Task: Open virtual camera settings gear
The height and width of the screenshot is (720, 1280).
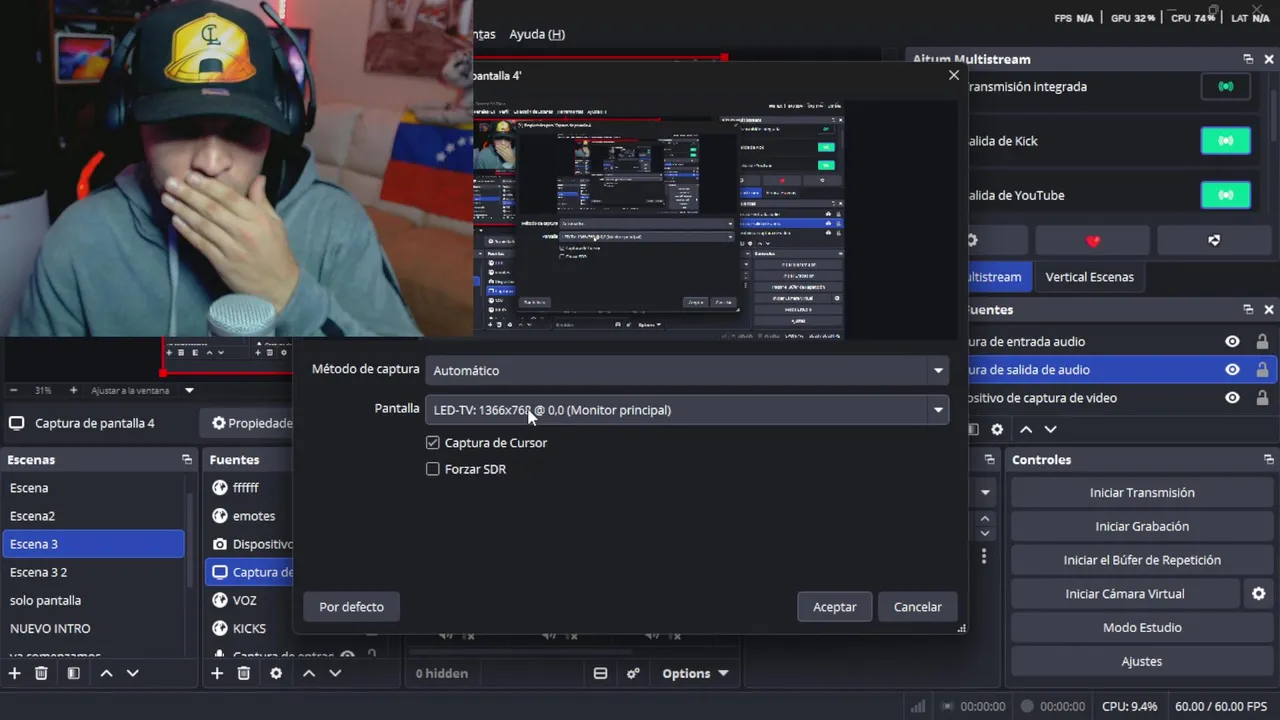Action: (x=1259, y=594)
